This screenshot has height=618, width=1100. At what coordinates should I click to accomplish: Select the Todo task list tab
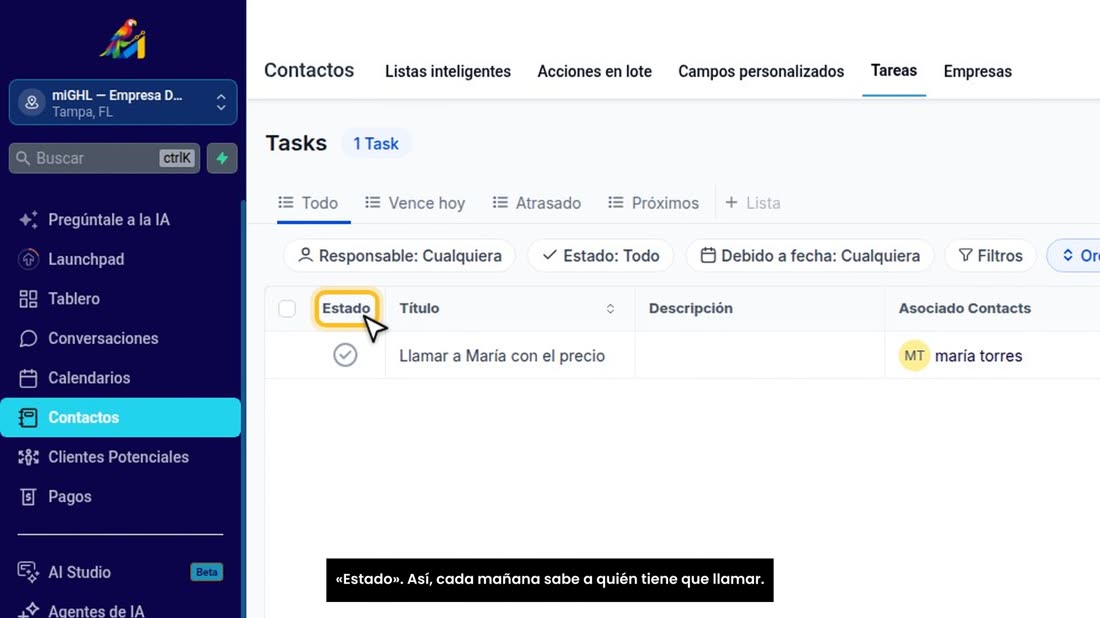(x=309, y=203)
